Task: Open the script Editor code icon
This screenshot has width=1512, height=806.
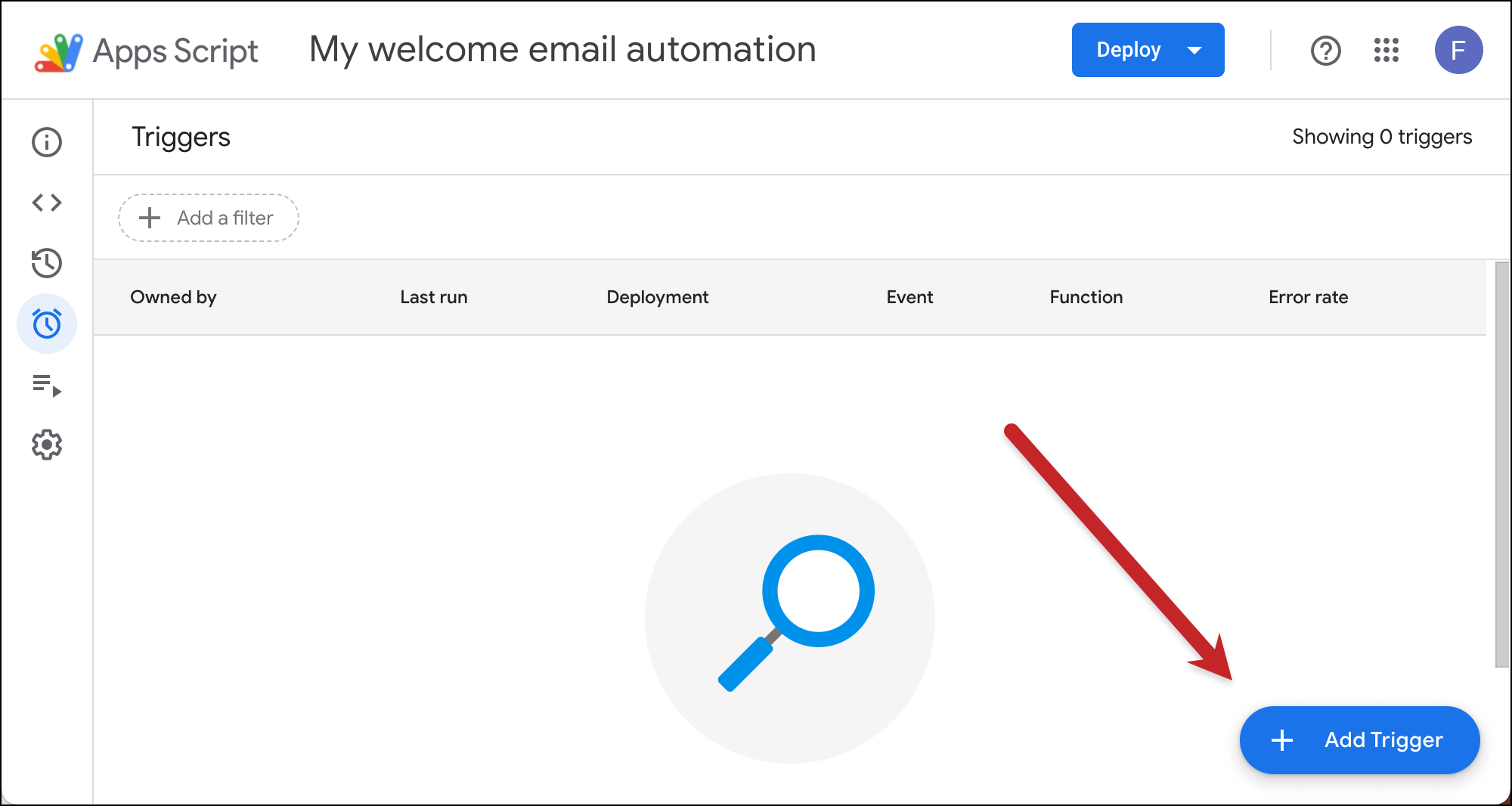Action: pos(47,203)
